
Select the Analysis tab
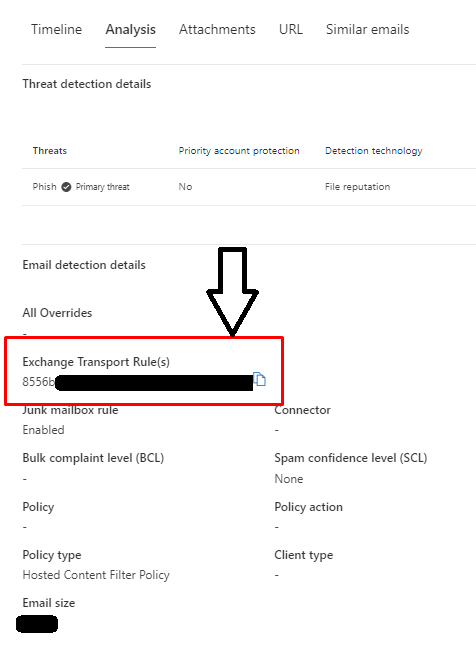click(x=131, y=30)
